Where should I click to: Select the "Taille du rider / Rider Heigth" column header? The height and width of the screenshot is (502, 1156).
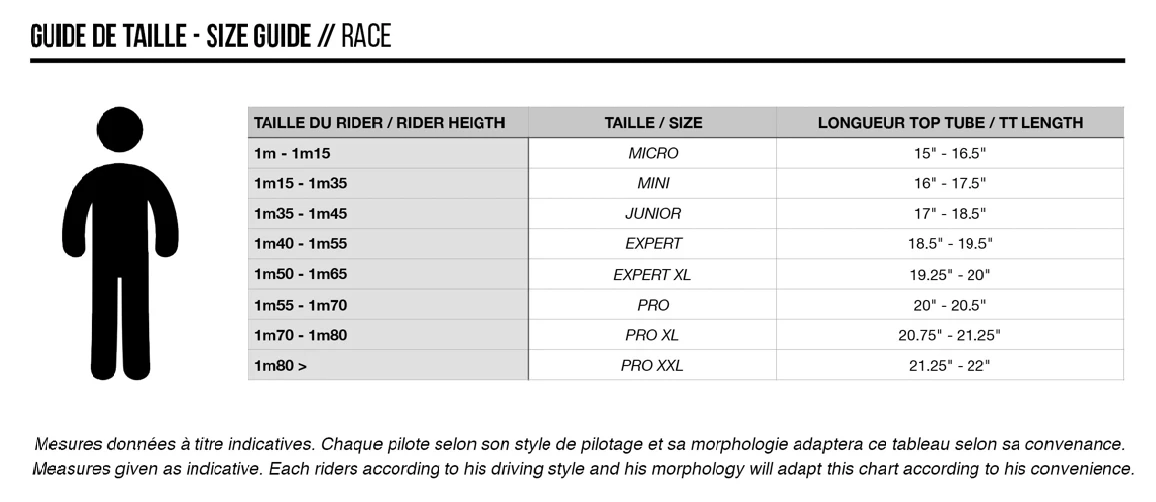380,123
